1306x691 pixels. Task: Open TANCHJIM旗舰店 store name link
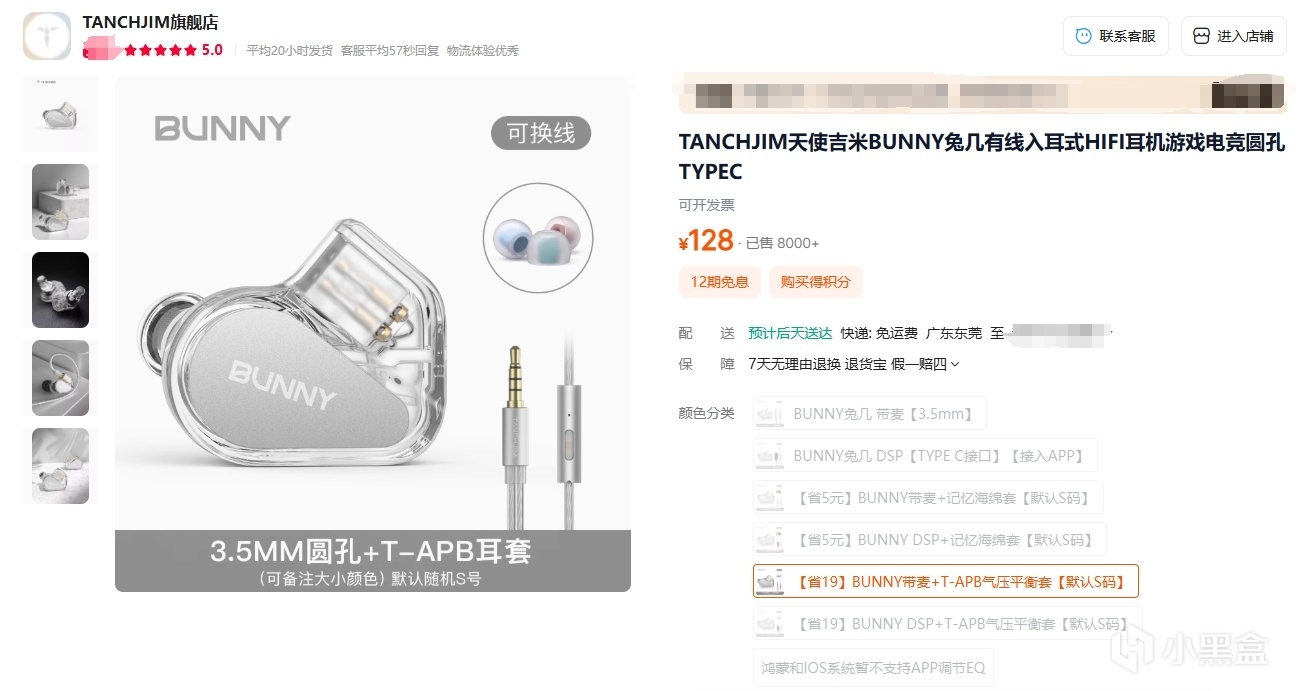(x=151, y=22)
